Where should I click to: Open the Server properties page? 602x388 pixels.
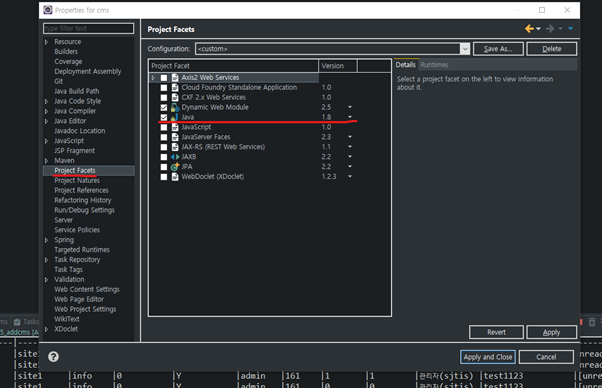tap(63, 220)
